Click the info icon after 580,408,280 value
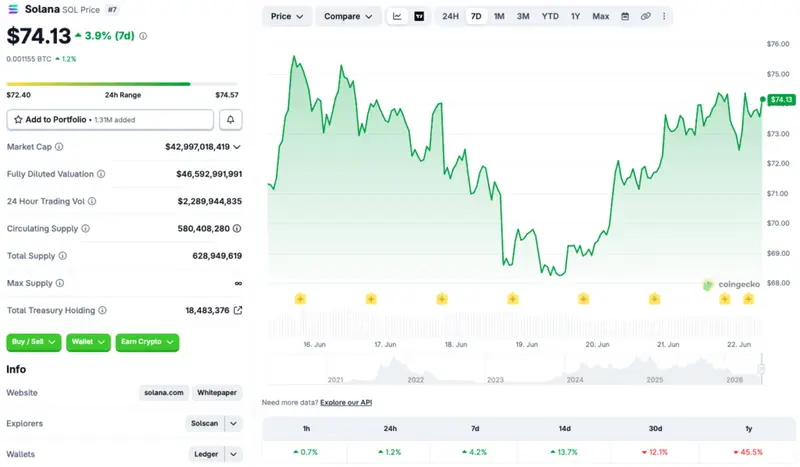The height and width of the screenshot is (467, 800). pos(237,229)
